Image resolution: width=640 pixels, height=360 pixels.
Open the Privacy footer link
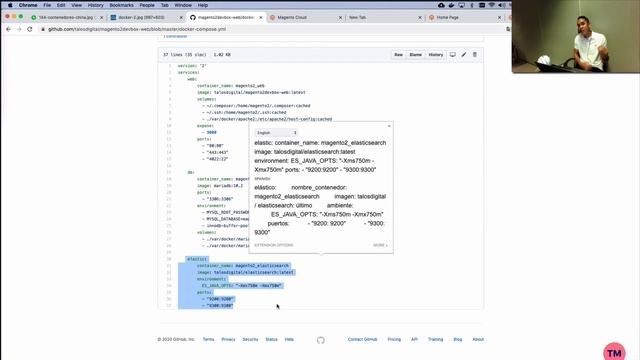228,340
